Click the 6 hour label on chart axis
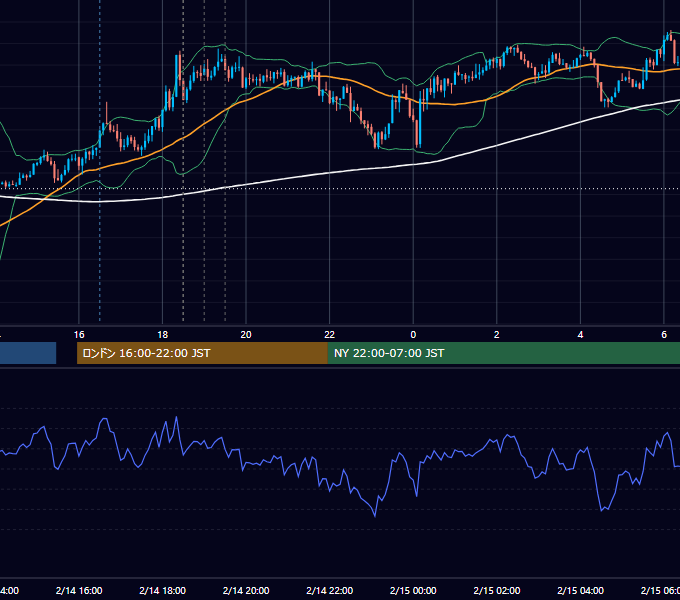 click(664, 335)
